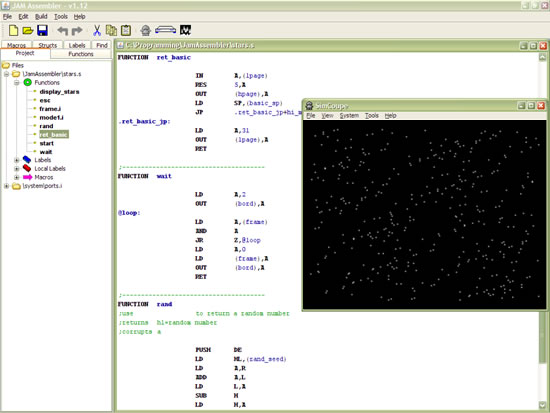
Task: Switch to the Labels tab
Action: [77, 45]
